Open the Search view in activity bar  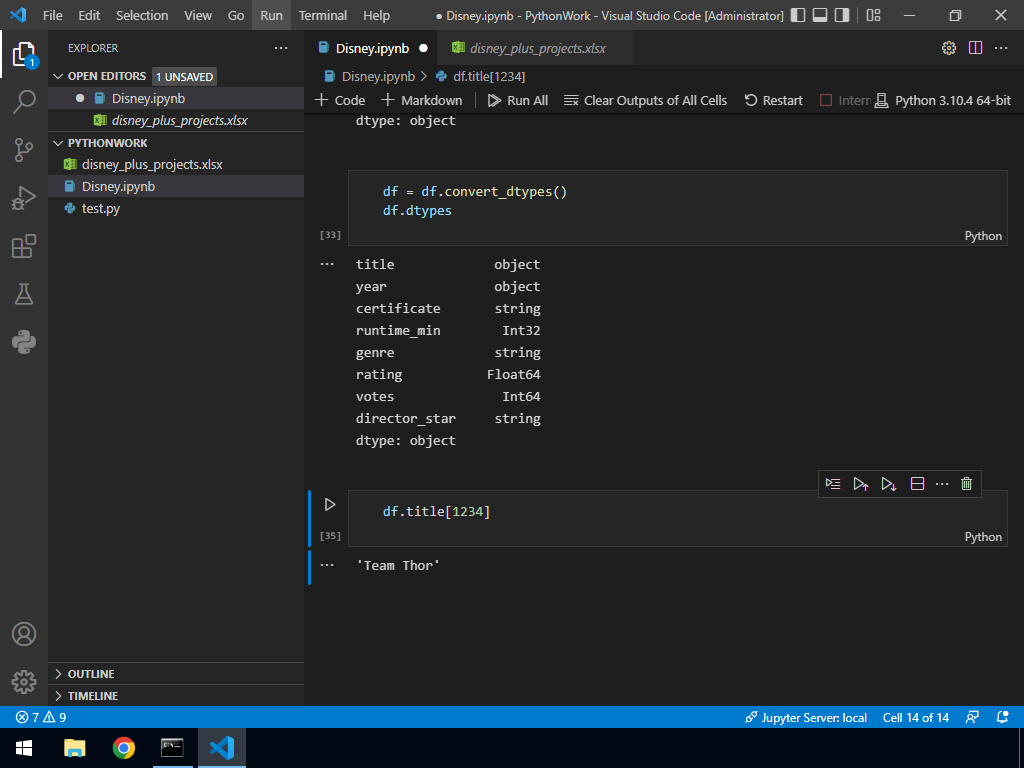[x=24, y=101]
